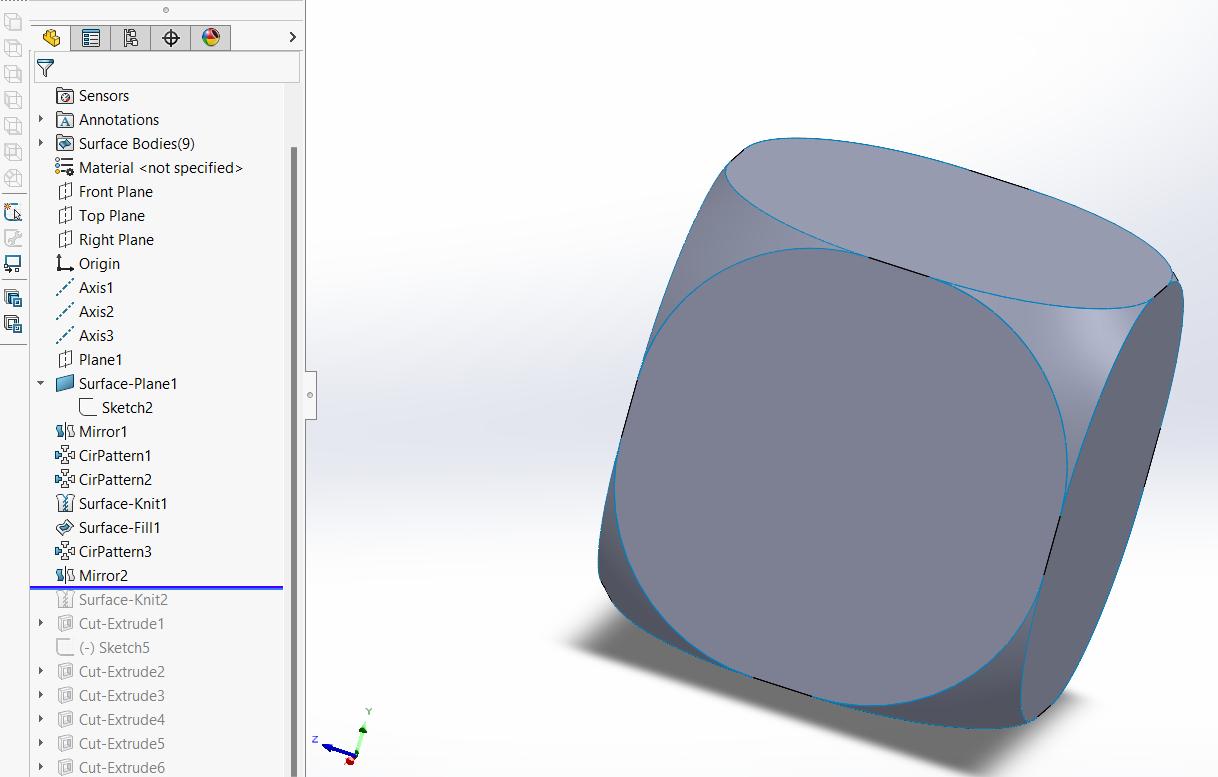Switch to the PropertyManager tab

point(91,38)
